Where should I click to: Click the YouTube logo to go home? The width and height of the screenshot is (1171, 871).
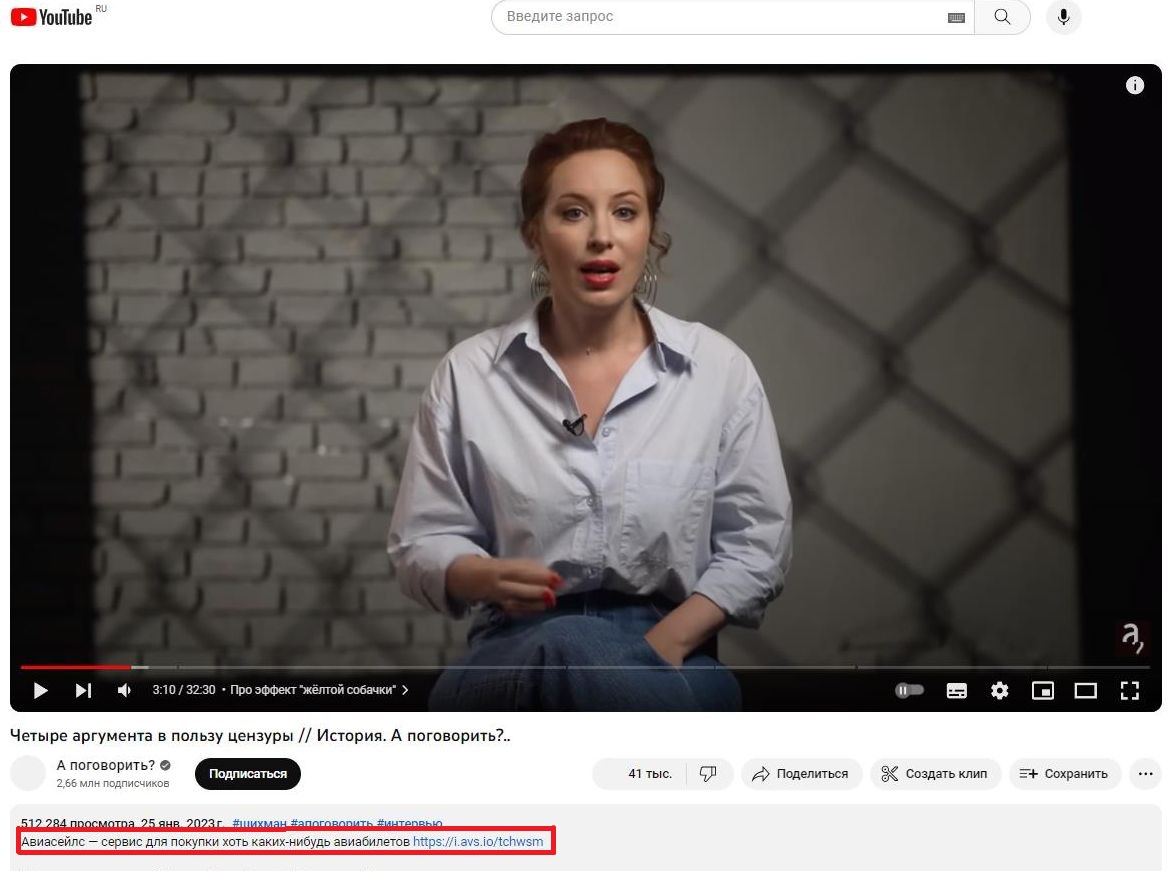(x=52, y=17)
